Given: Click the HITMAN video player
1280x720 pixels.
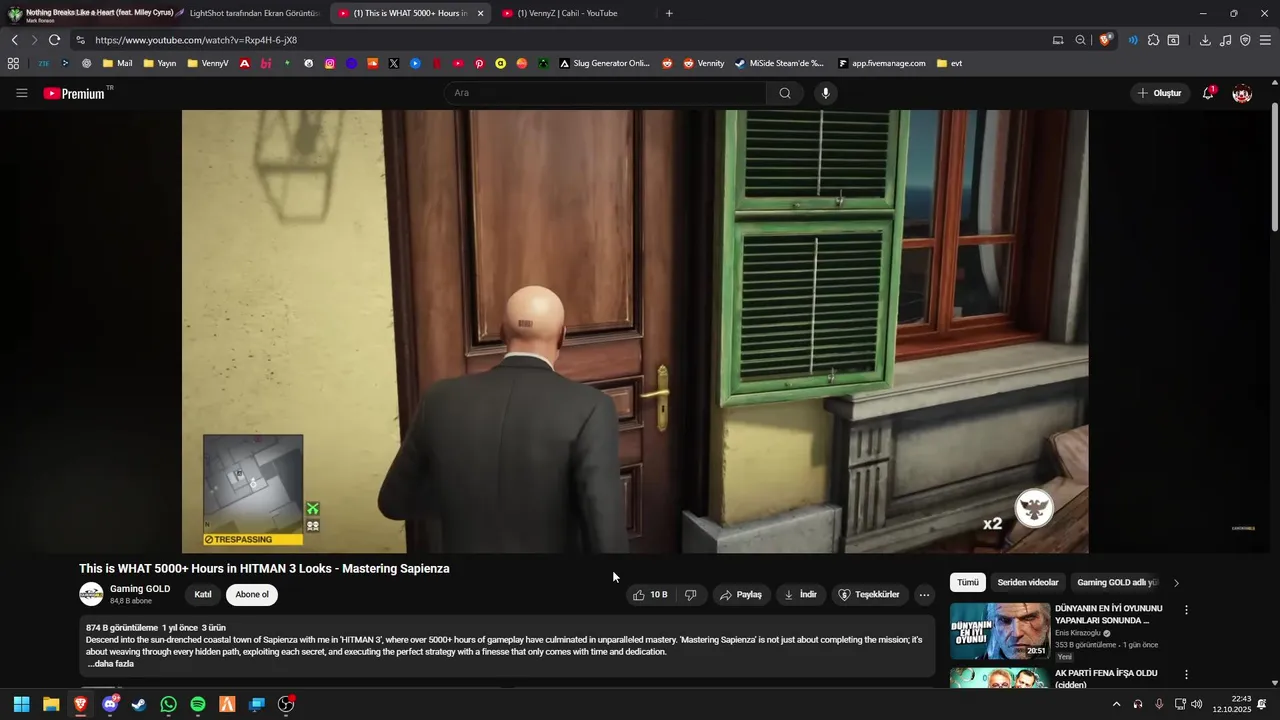Looking at the screenshot, I should pyautogui.click(x=635, y=331).
